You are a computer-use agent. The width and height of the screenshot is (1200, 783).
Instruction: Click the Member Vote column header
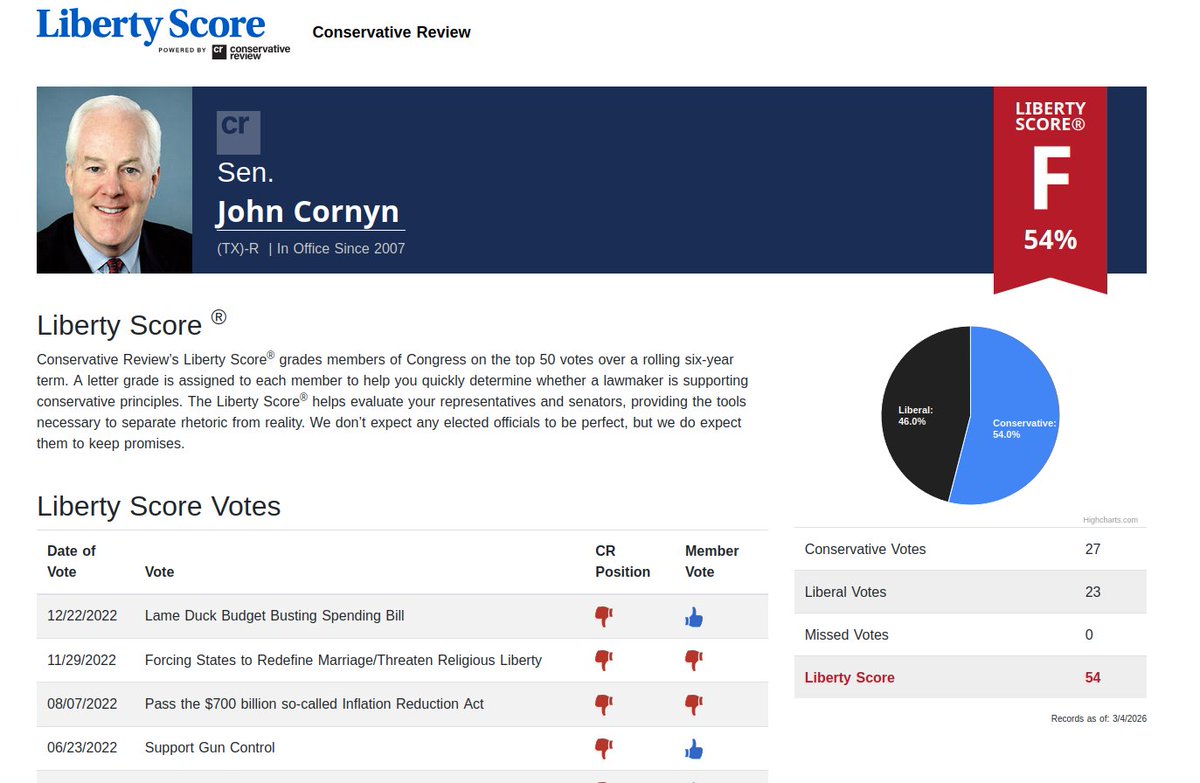712,561
